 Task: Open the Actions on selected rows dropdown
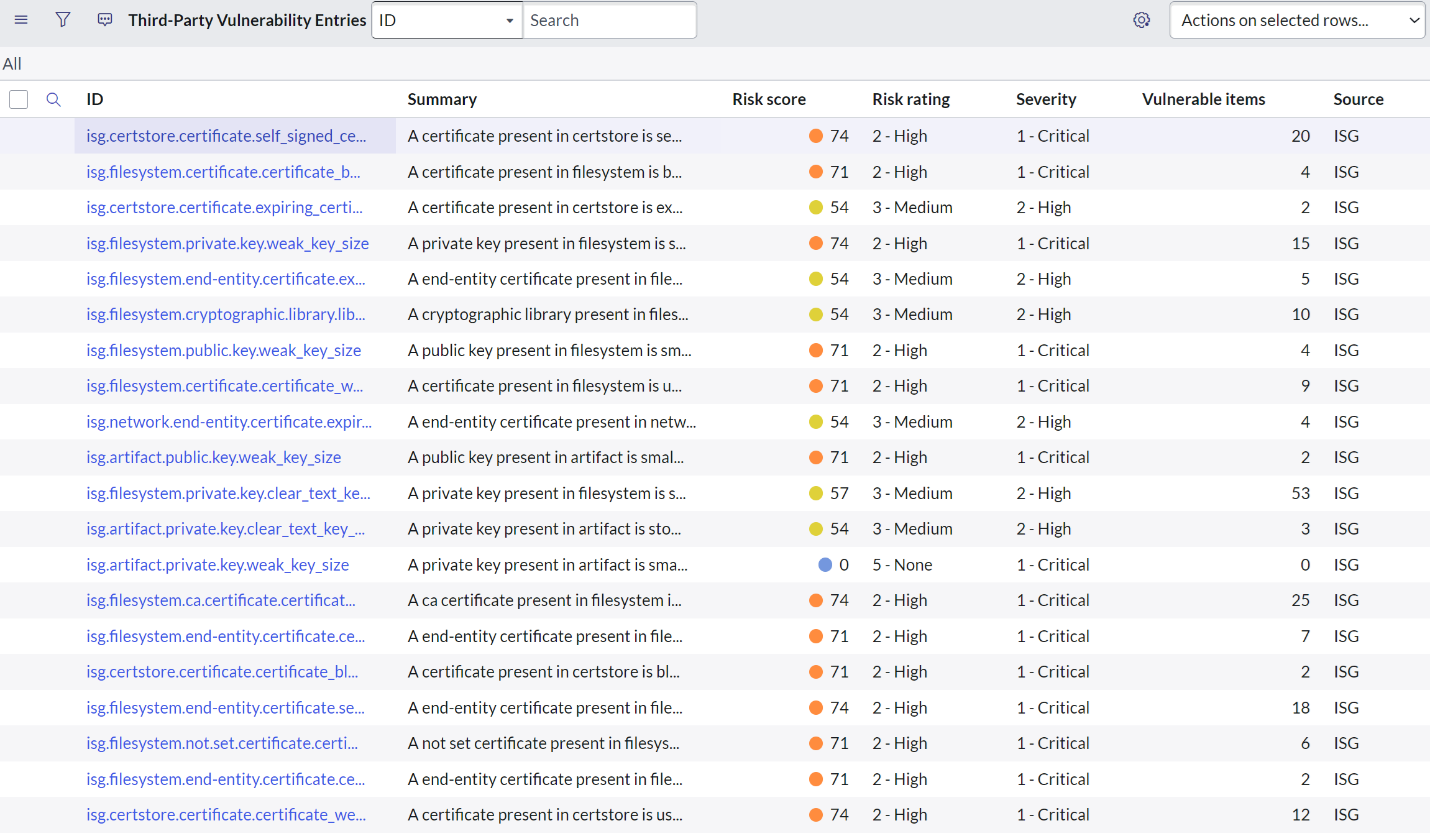click(x=1297, y=20)
